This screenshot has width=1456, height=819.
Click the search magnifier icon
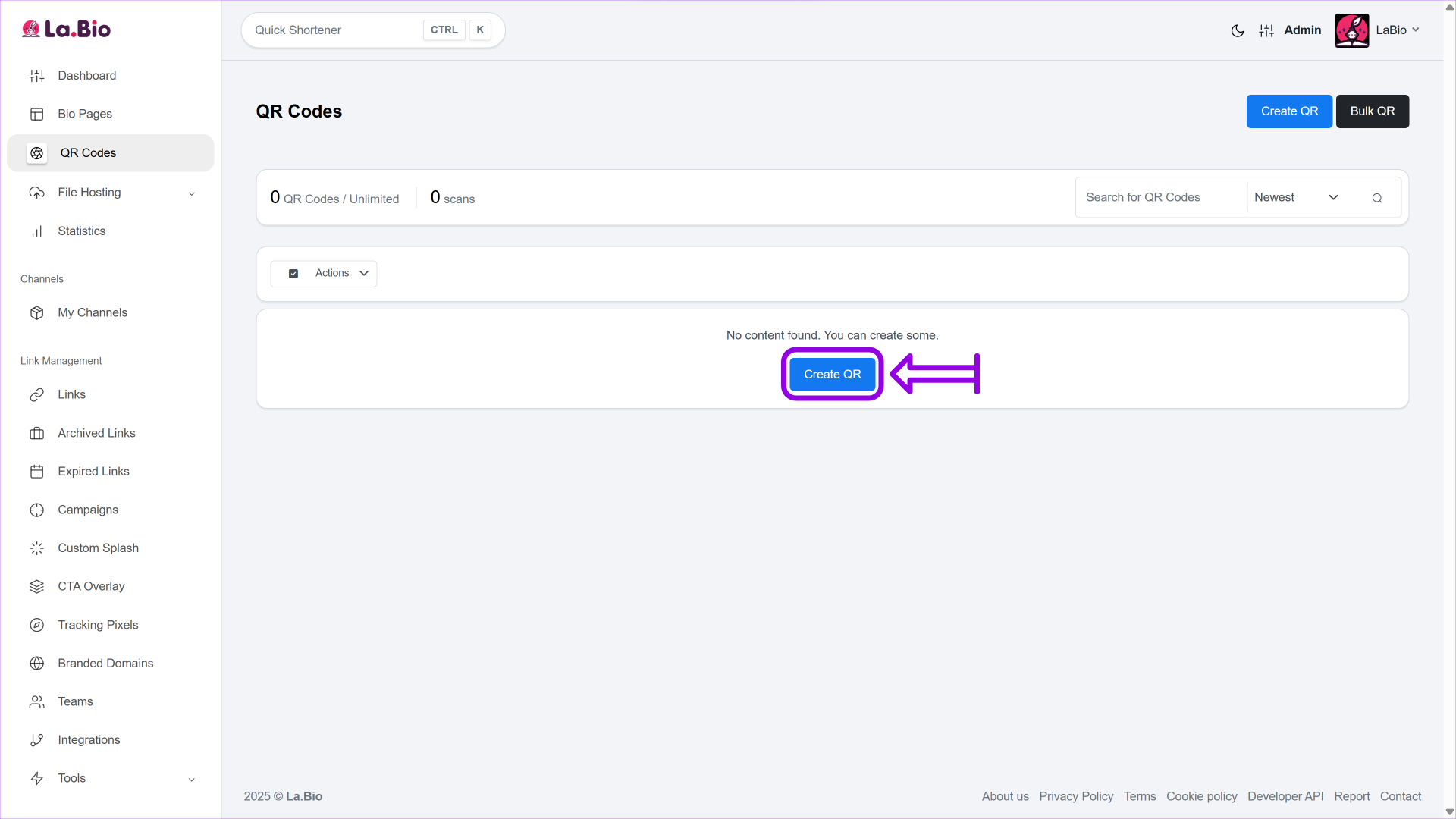1377,198
